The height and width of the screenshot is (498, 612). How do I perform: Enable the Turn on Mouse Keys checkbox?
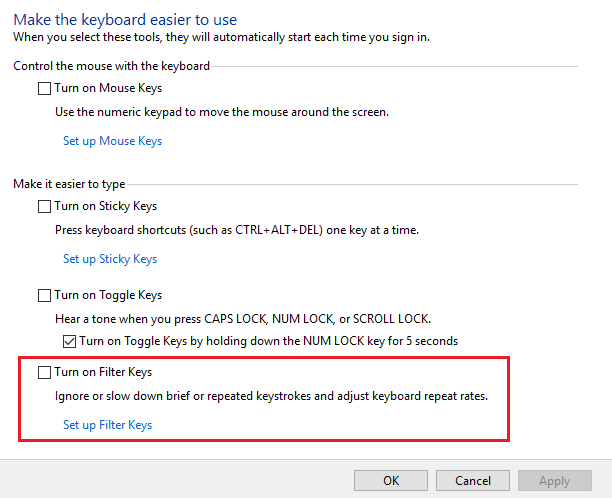tap(44, 89)
